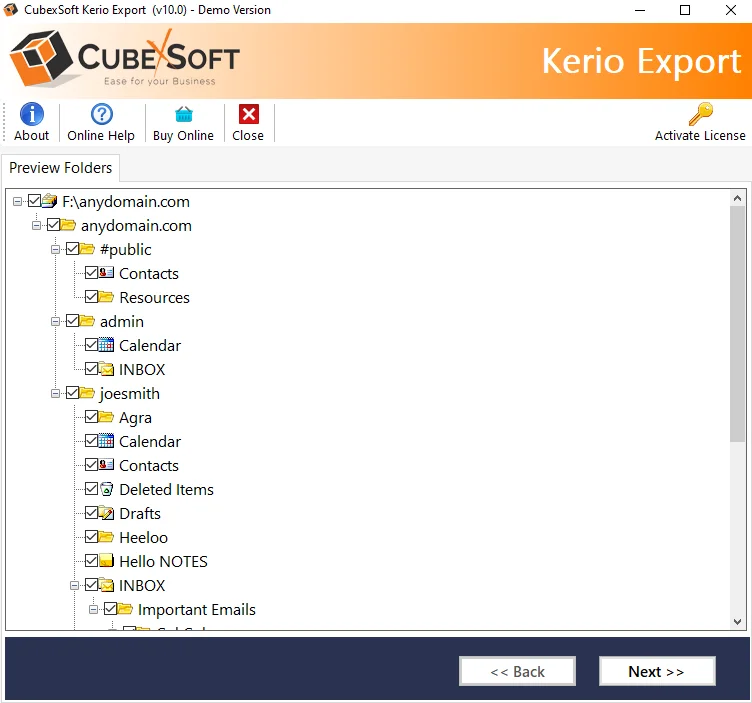Uncheck the Agra checkbox
The image size is (752, 703).
tap(91, 416)
